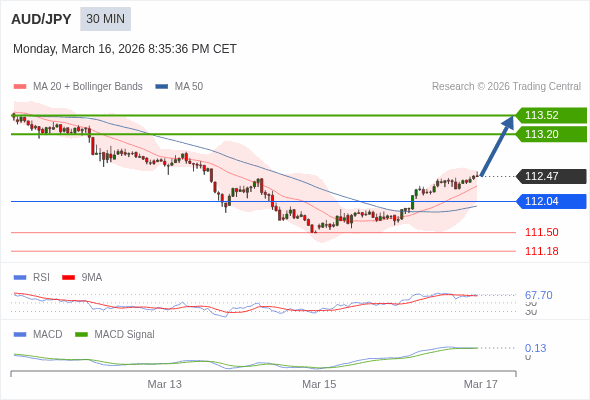The image size is (590, 400).
Task: Click the green 113.20 resistance price tag
Action: [x=551, y=134]
